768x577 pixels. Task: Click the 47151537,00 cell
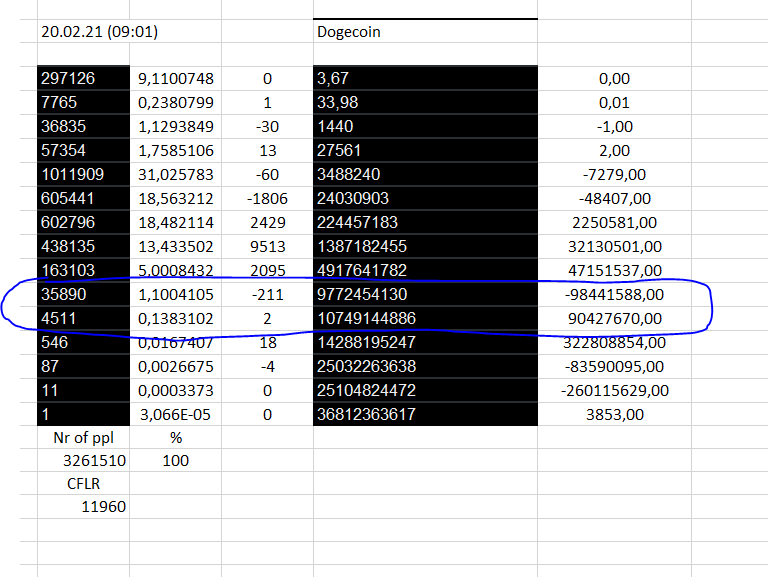[x=614, y=270]
